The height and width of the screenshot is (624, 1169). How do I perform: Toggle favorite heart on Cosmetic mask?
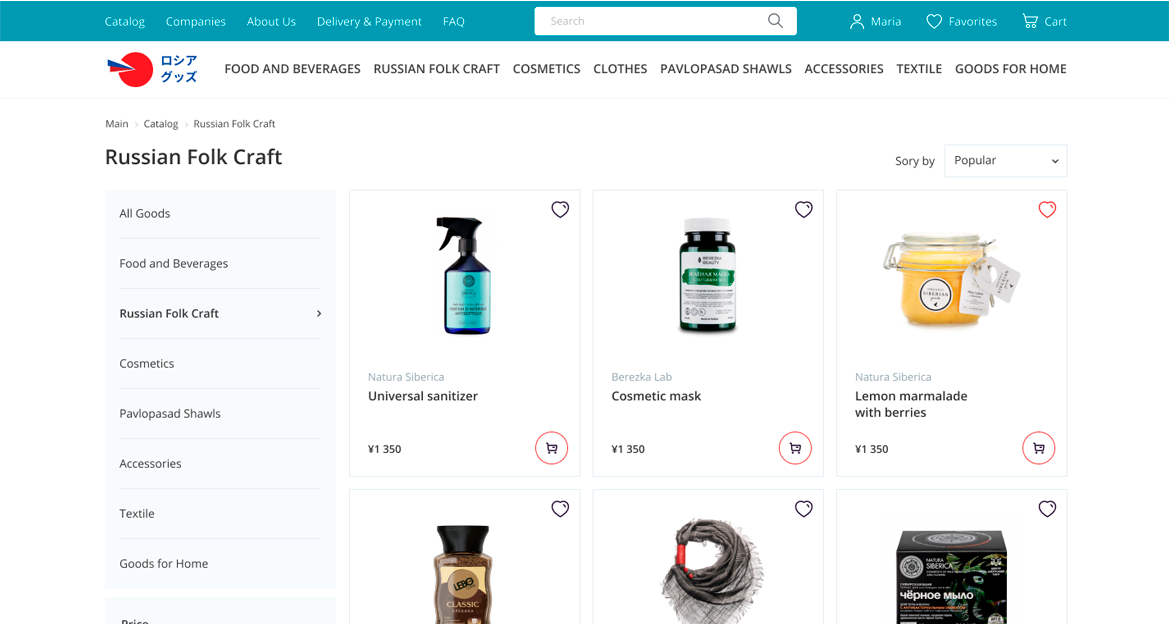(804, 209)
